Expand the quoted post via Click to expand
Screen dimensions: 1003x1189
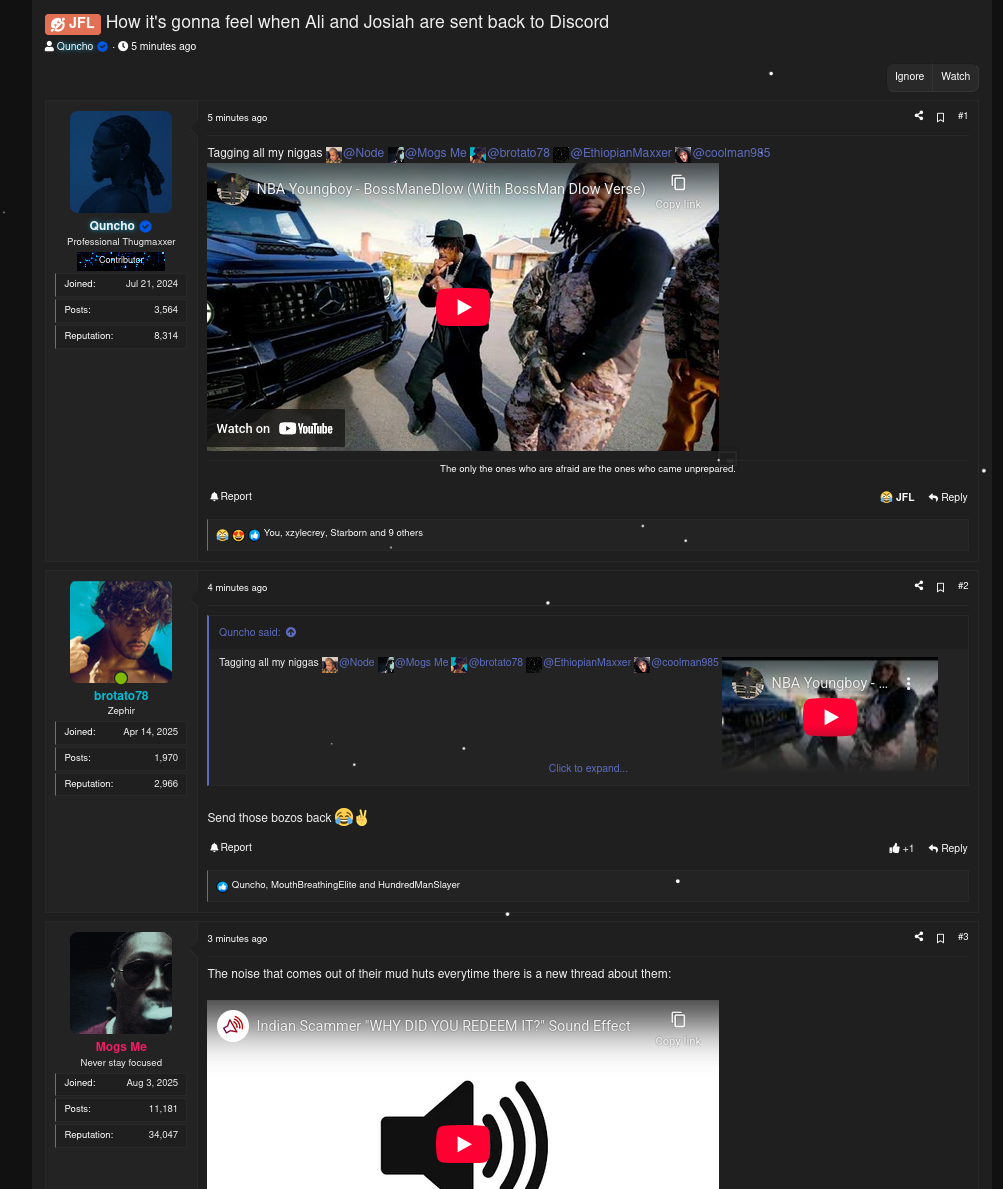(x=587, y=768)
